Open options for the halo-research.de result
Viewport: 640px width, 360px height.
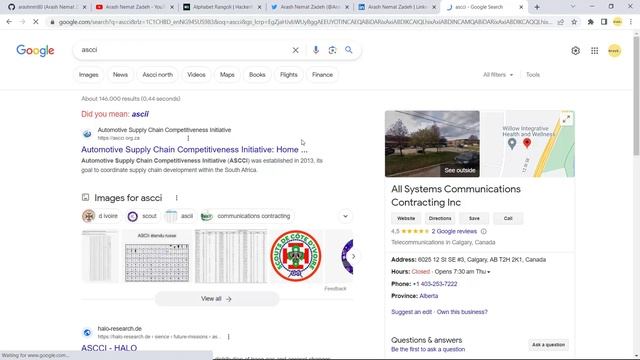click(229, 337)
